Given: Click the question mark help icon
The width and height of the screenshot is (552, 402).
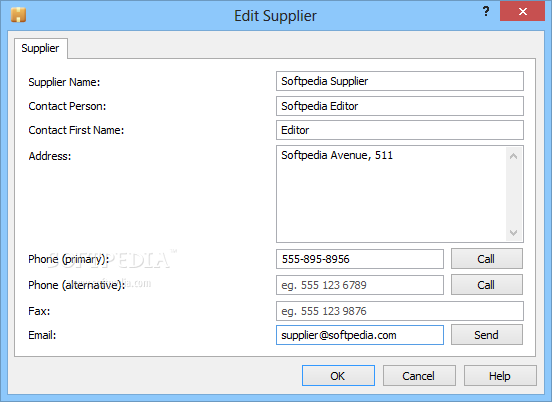Looking at the screenshot, I should point(486,12).
